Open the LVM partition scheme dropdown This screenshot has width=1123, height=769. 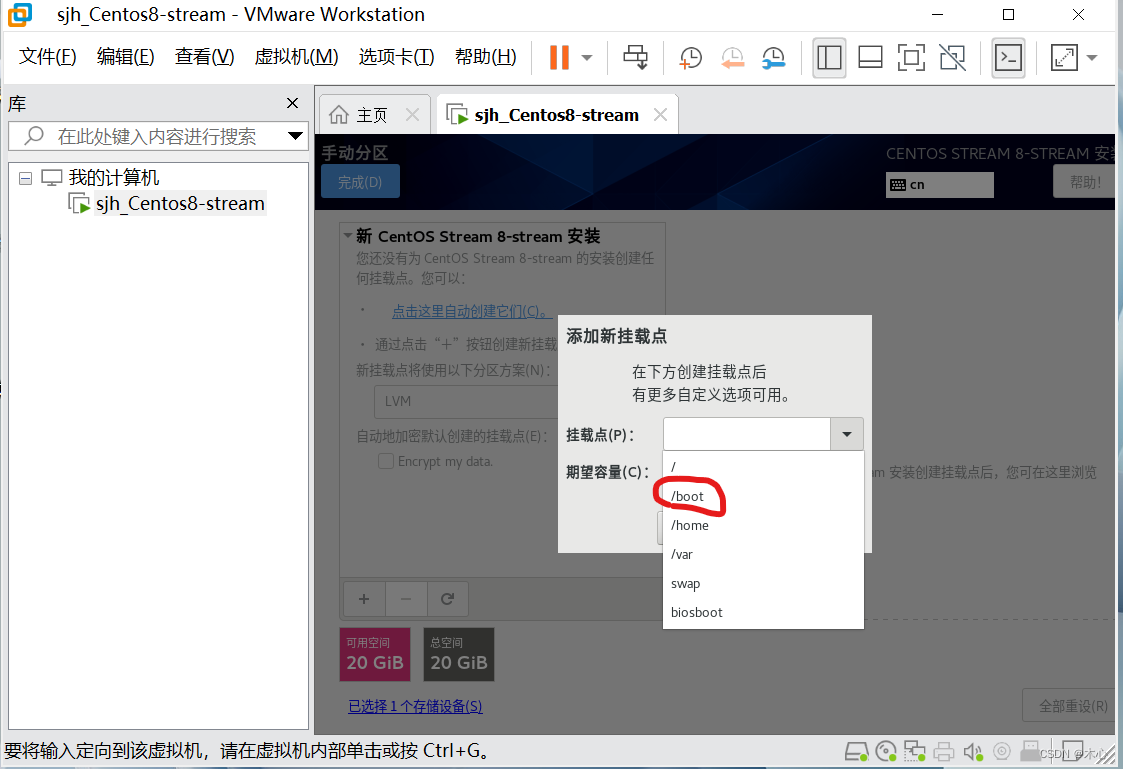pyautogui.click(x=466, y=401)
